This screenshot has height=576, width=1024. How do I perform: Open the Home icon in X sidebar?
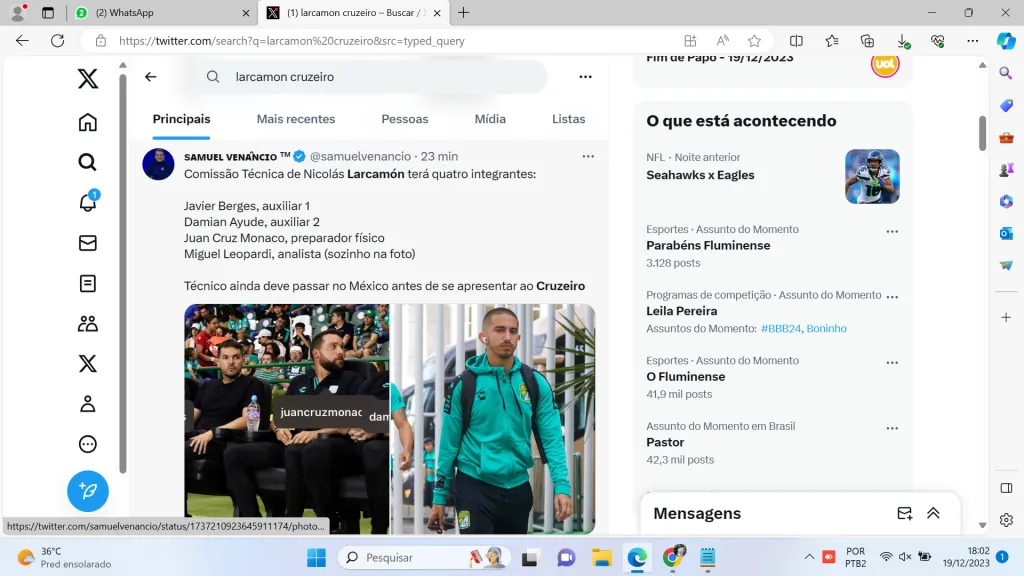88,122
